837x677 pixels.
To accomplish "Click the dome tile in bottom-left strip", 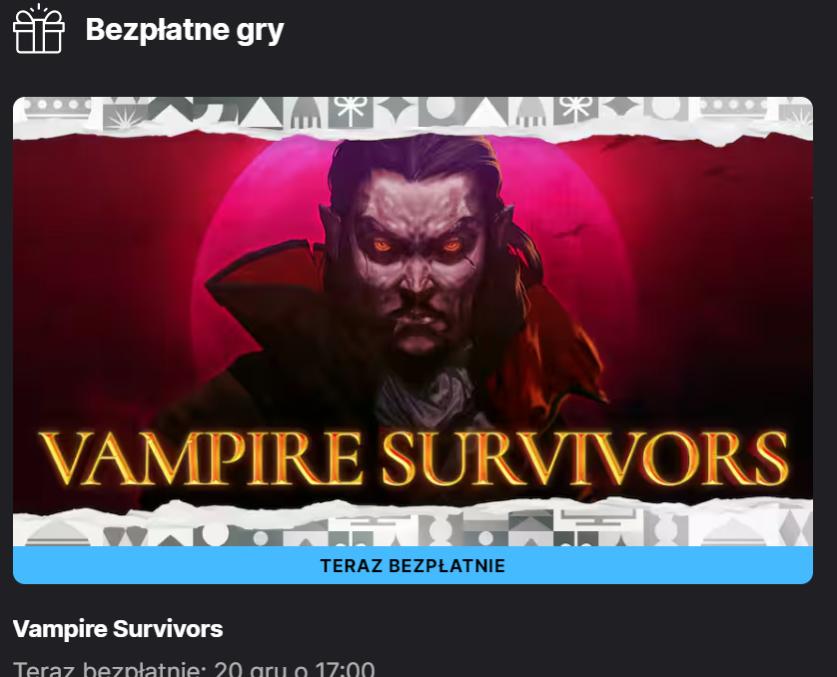I will click(58, 533).
